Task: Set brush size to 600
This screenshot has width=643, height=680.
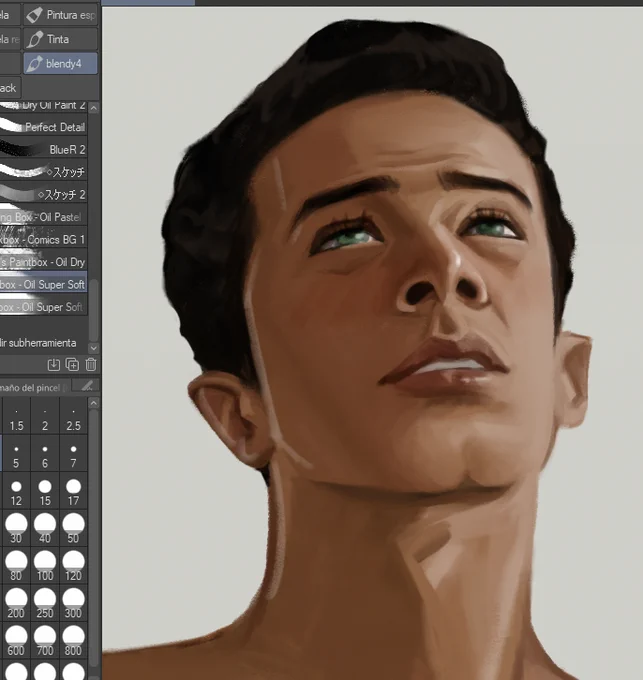Action: pos(16,640)
